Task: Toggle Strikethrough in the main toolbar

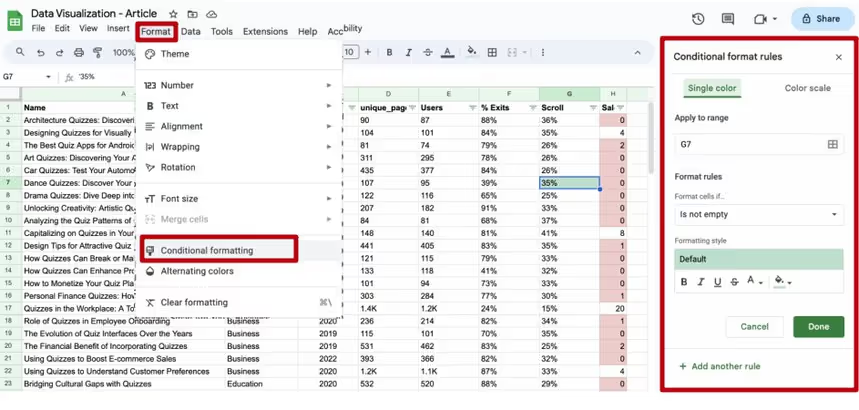Action: [x=428, y=53]
